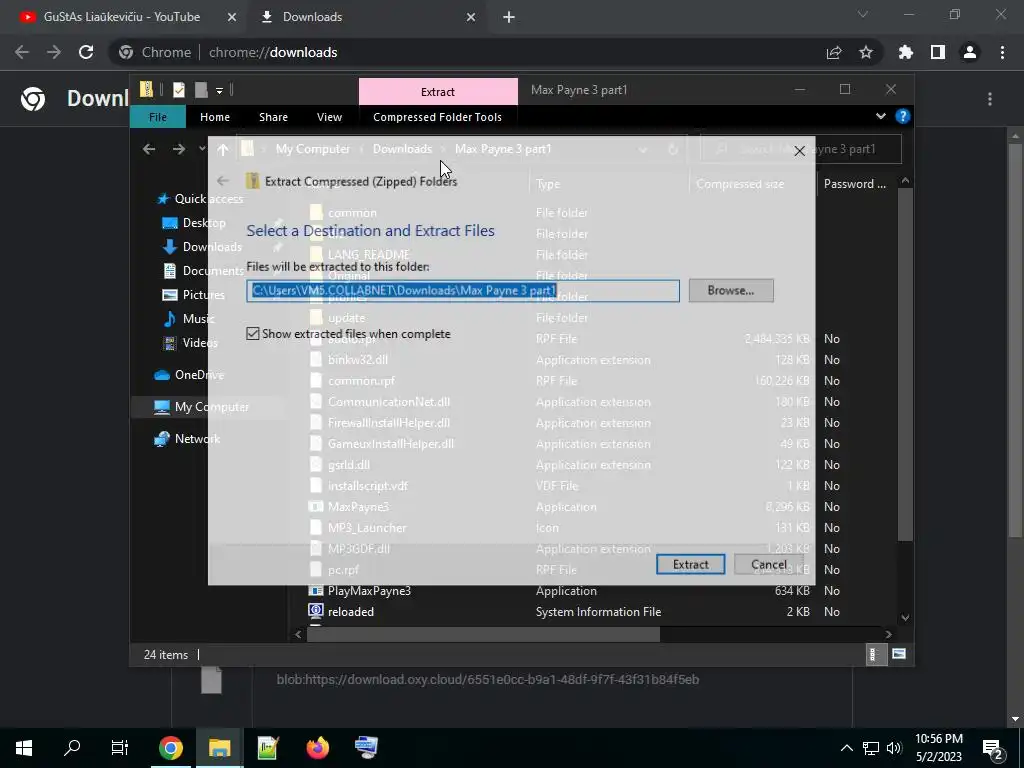The height and width of the screenshot is (768, 1024).
Task: Open Chrome profile avatar icon
Action: click(x=970, y=52)
